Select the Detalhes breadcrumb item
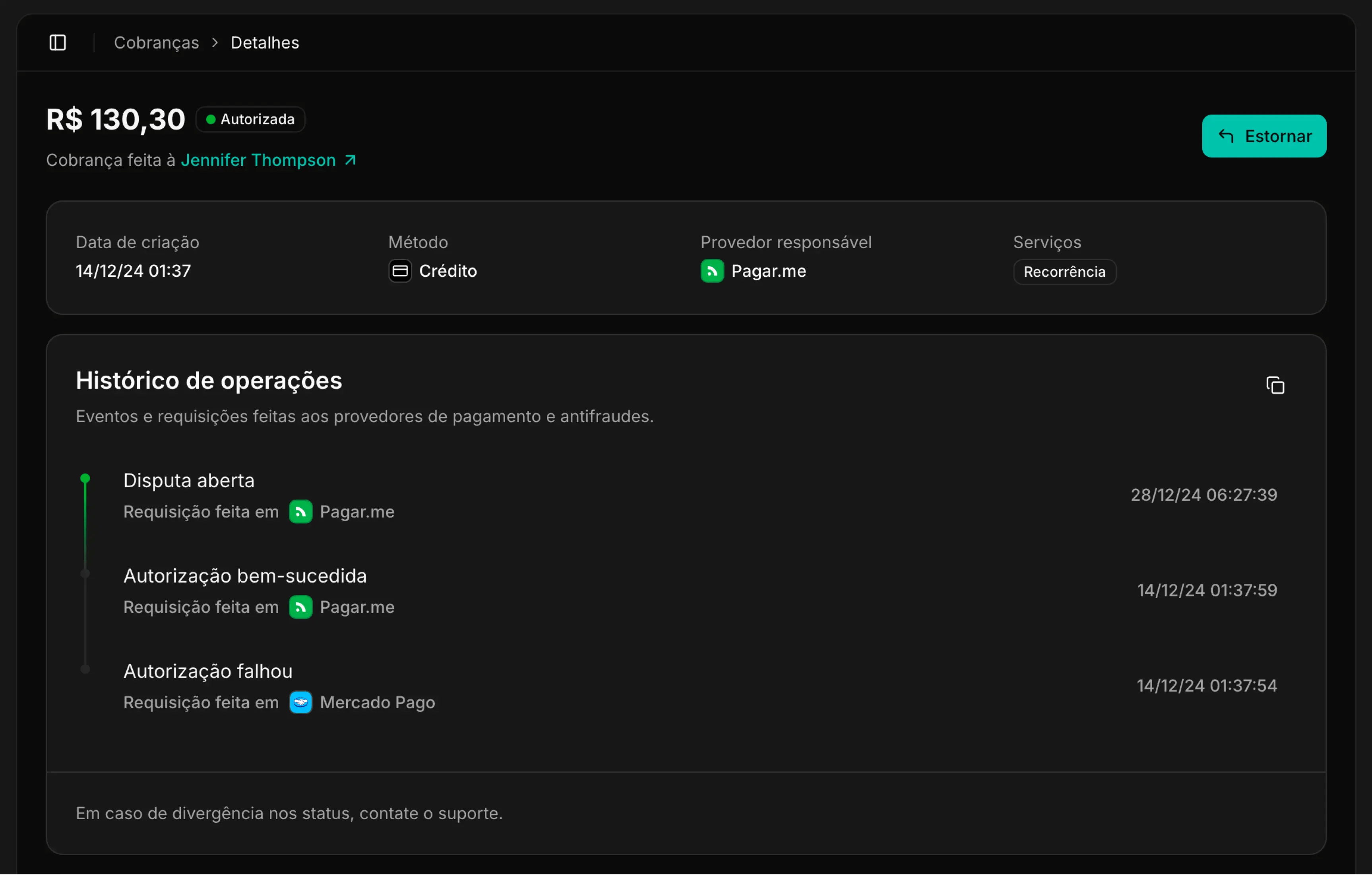Image resolution: width=1372 pixels, height=878 pixels. pyautogui.click(x=264, y=43)
